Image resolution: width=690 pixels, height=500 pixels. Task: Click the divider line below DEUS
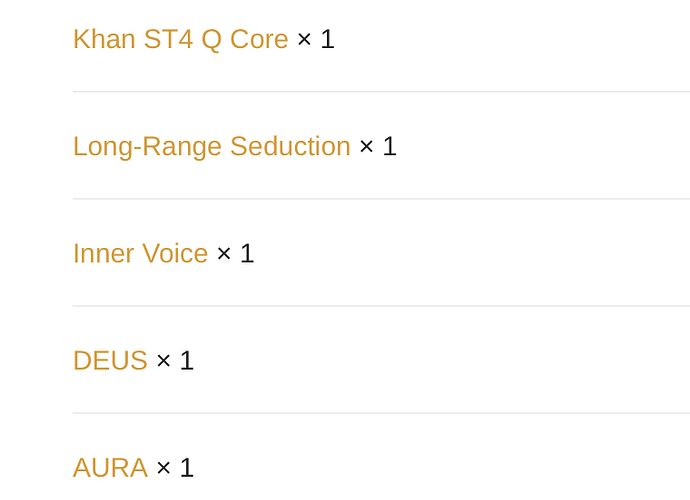(x=381, y=413)
